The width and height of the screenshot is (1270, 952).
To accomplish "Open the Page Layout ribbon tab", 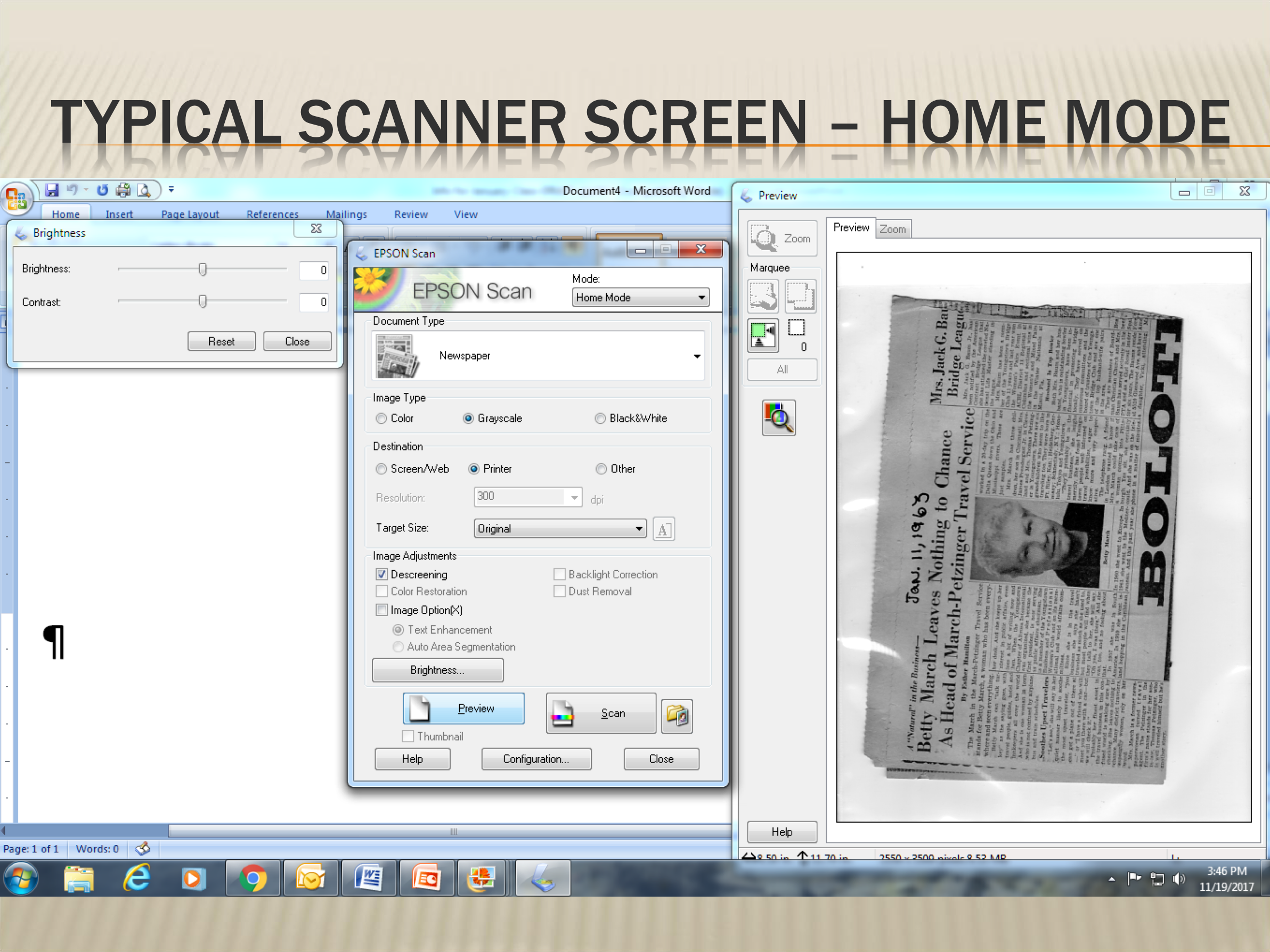I will (190, 214).
